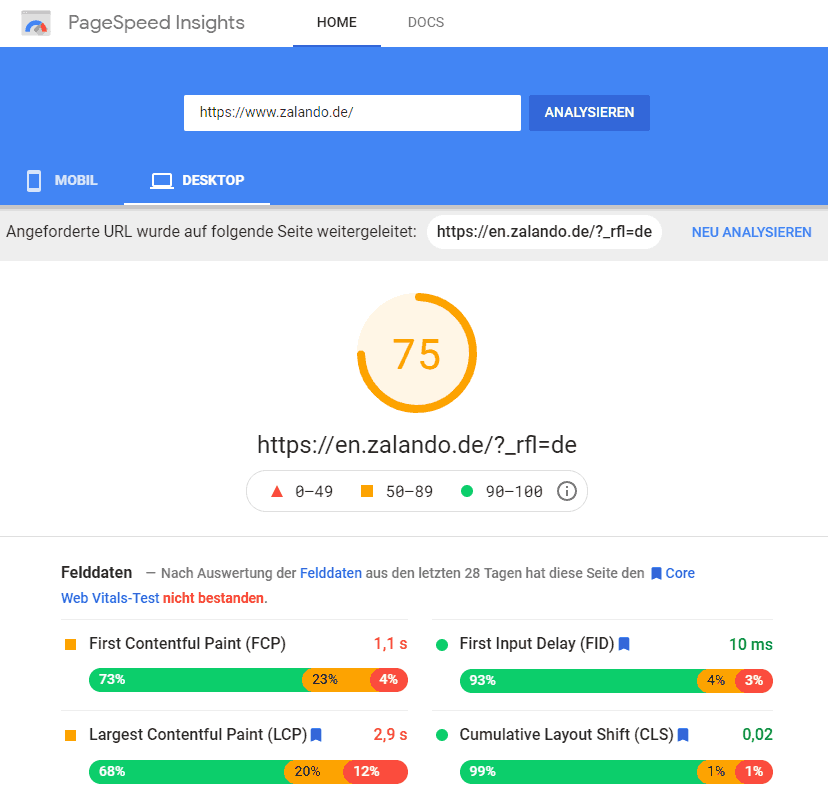Click the bookmark icon before Core
This screenshot has height=797, width=828.
coord(656,574)
